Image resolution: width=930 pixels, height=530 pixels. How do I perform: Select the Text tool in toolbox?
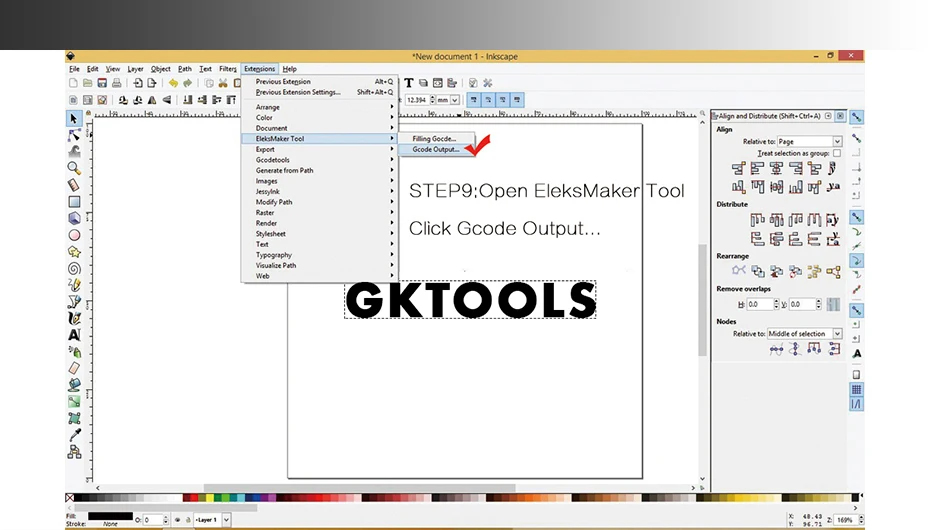pos(74,335)
